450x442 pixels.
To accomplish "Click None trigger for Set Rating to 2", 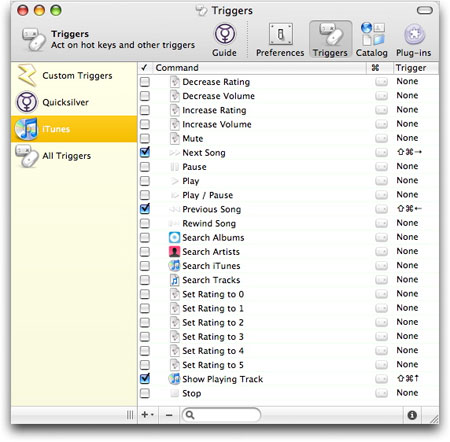I will tap(407, 322).
